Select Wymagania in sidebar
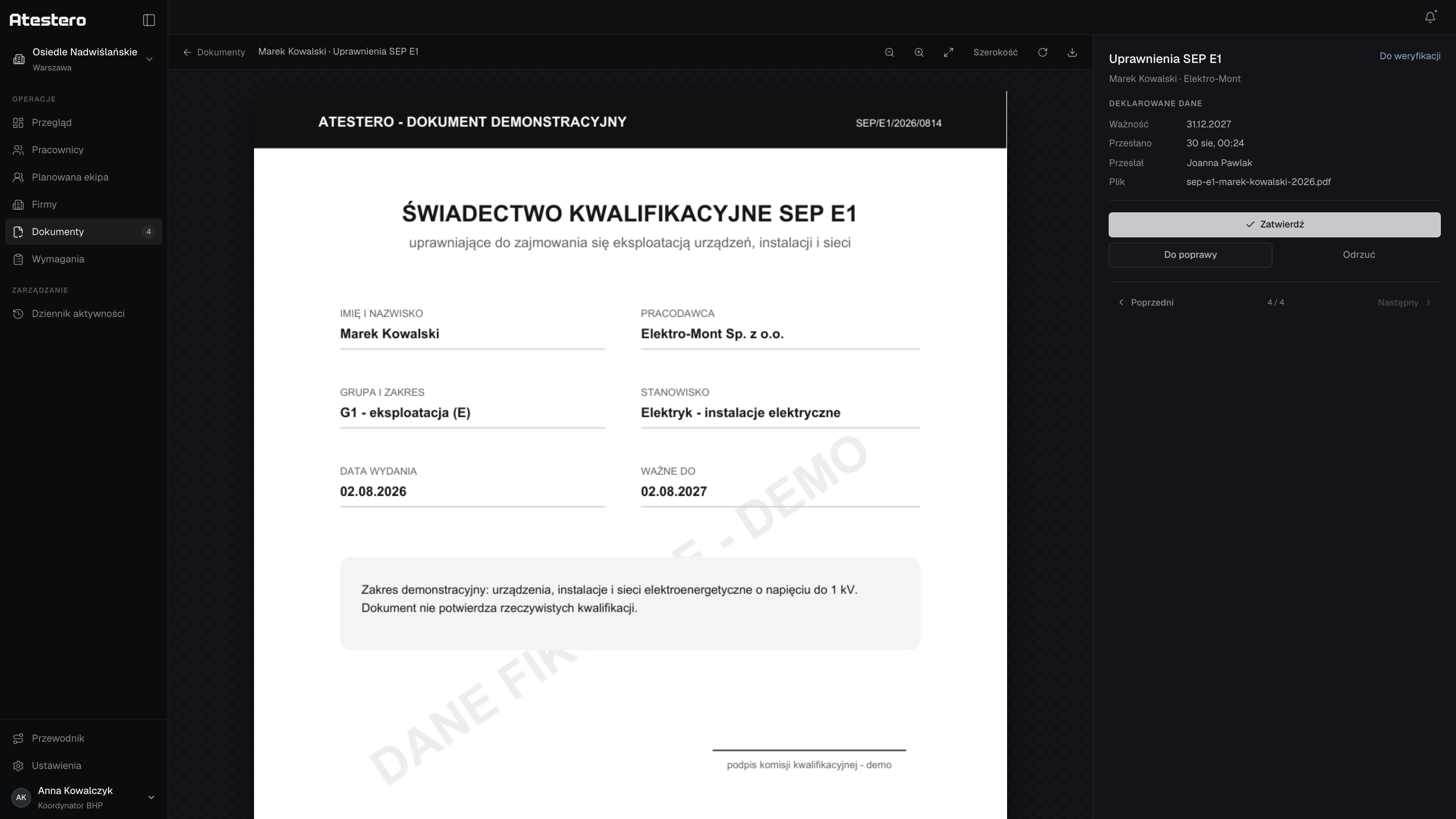The image size is (1456, 819). coord(84,259)
